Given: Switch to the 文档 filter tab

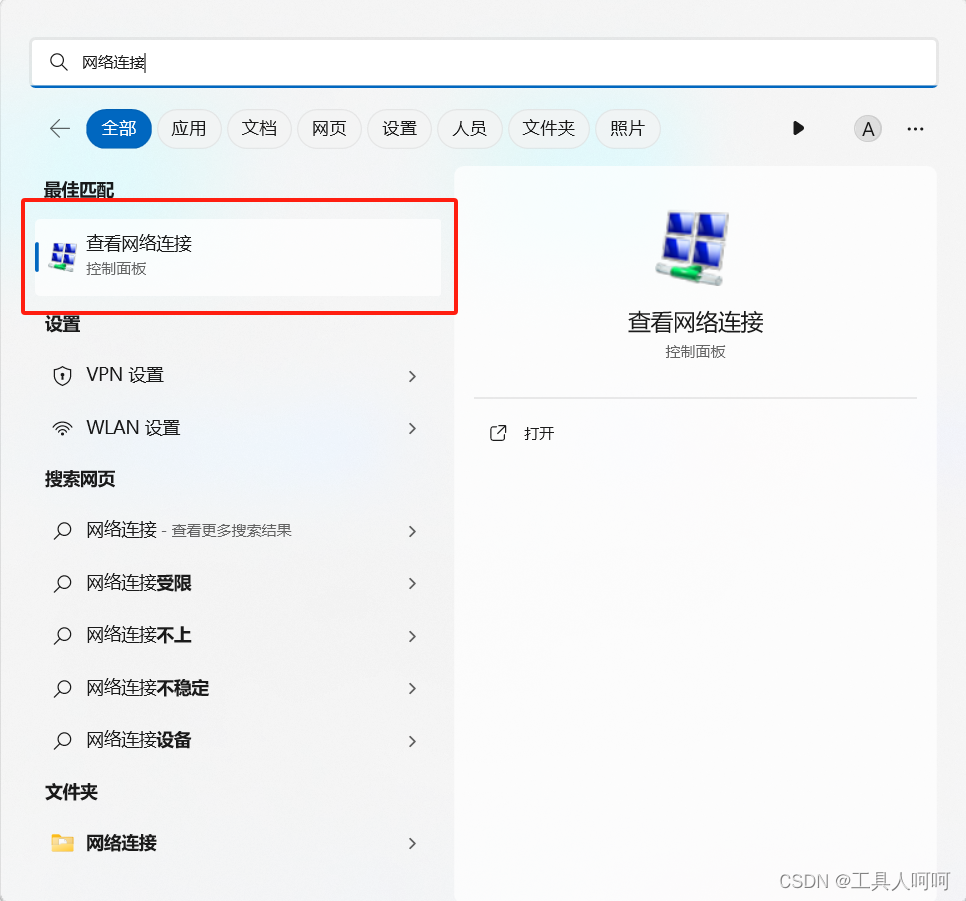Looking at the screenshot, I should tap(259, 129).
